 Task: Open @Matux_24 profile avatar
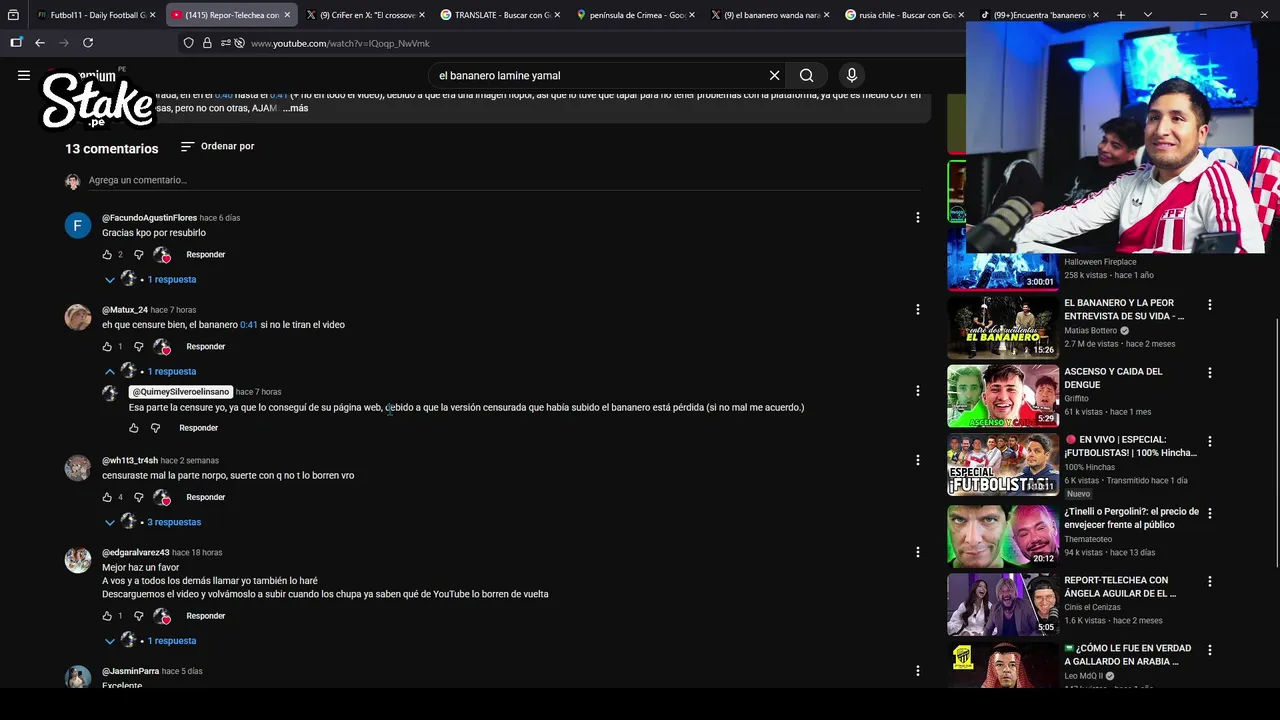click(x=78, y=317)
